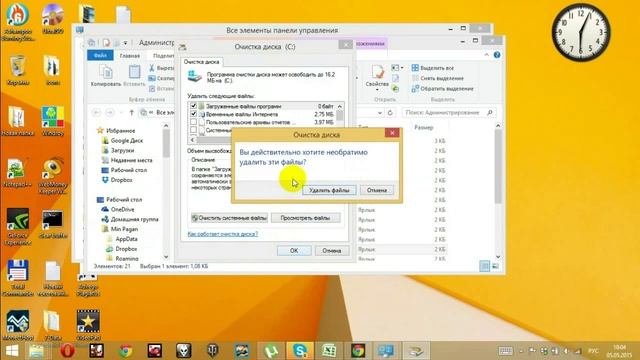Click OK in the Disk Cleanup window
The width and height of the screenshot is (640, 360).
click(294, 251)
